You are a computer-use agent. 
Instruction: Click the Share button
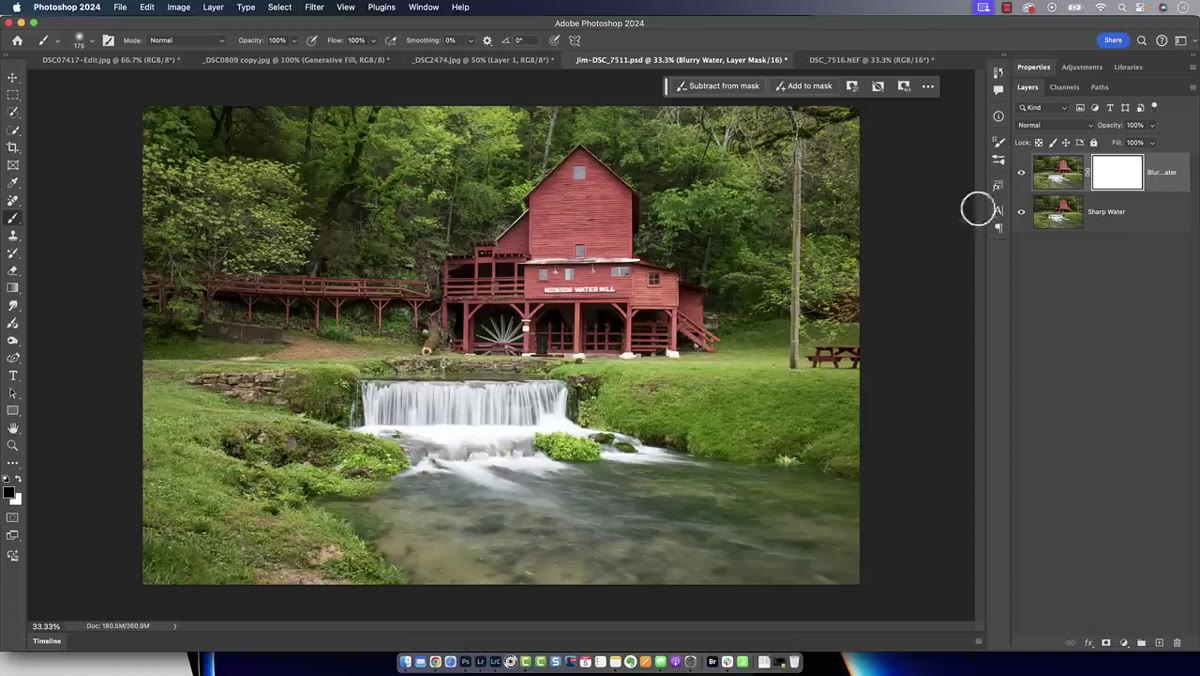[1113, 40]
